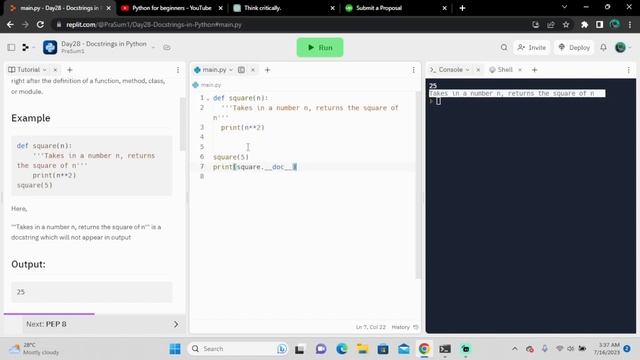640x360 pixels.
Task: Click the editor vertical scrollbar
Action: (418, 186)
